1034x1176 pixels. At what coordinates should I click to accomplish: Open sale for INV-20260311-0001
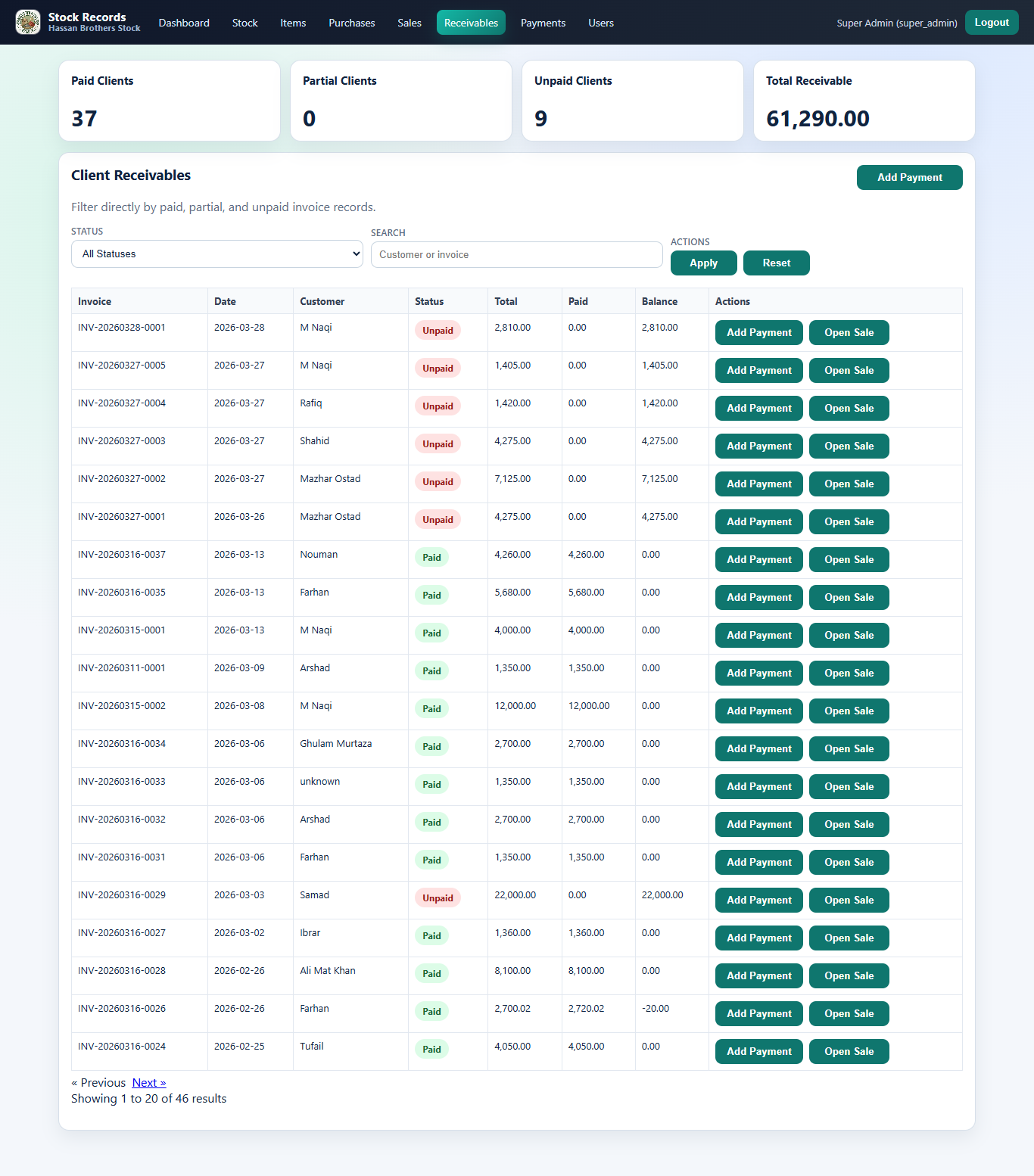click(x=849, y=673)
